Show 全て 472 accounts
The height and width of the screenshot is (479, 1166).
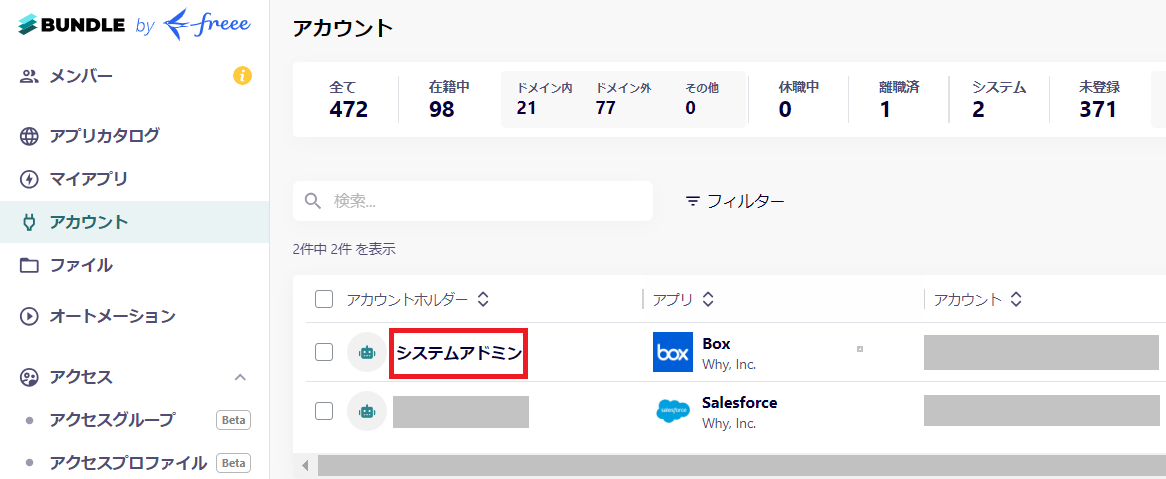[x=348, y=100]
